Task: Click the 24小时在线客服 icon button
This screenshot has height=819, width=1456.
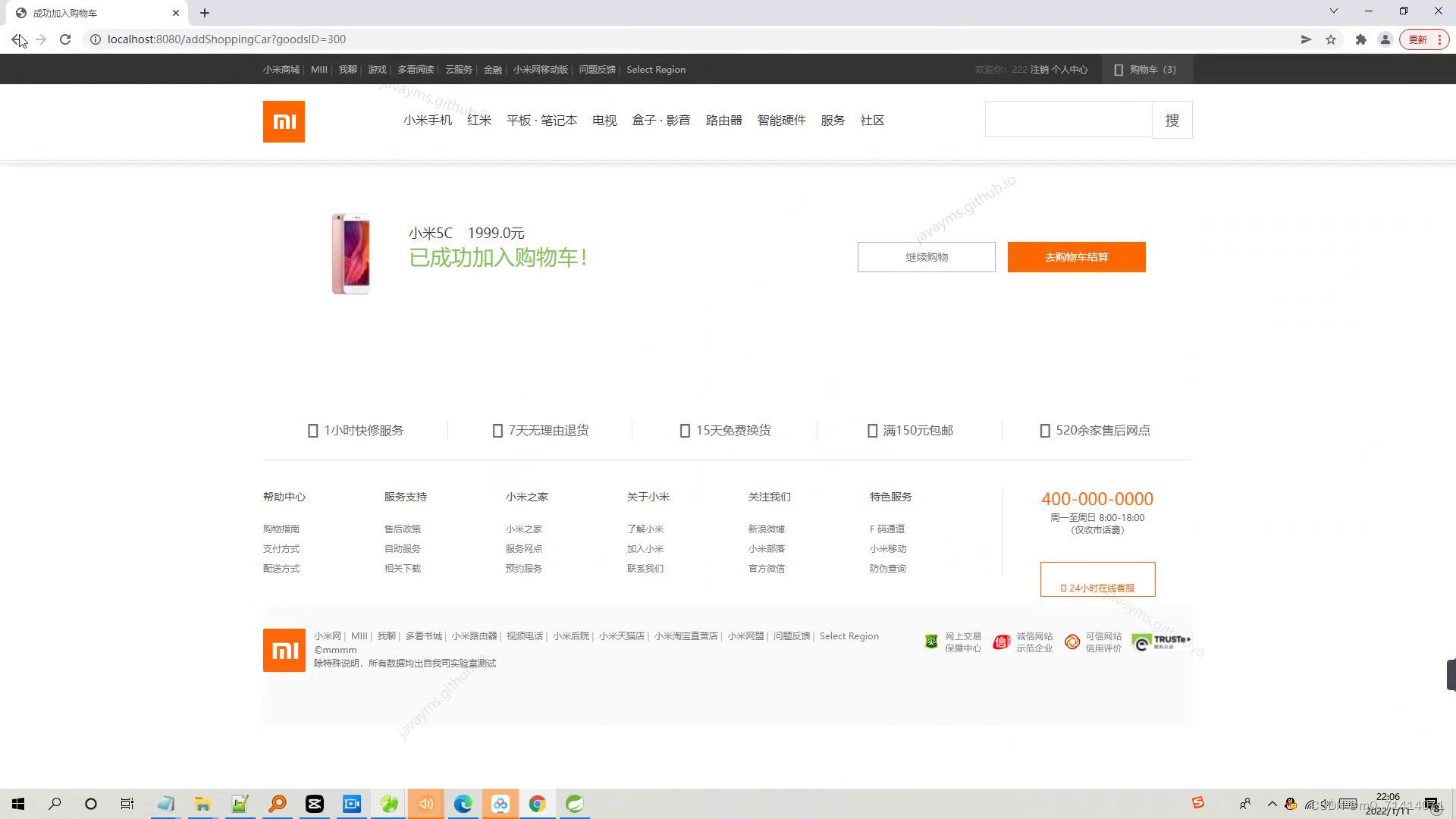Action: coord(1097,587)
